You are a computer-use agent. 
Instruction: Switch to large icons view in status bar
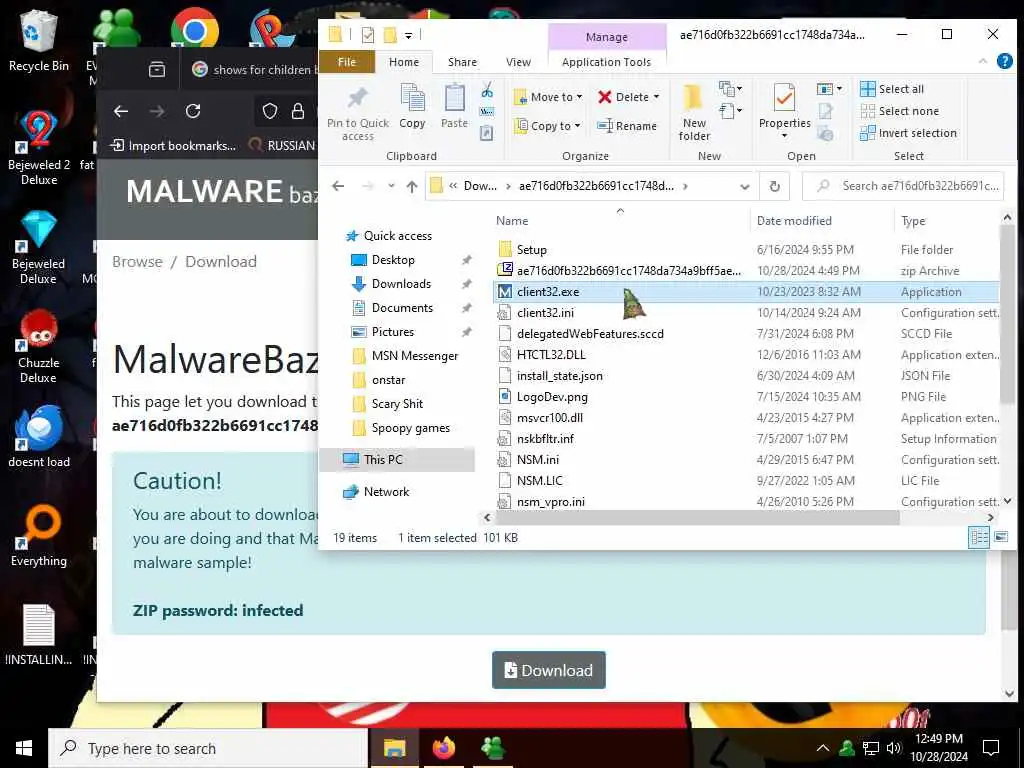pyautogui.click(x=1000, y=537)
